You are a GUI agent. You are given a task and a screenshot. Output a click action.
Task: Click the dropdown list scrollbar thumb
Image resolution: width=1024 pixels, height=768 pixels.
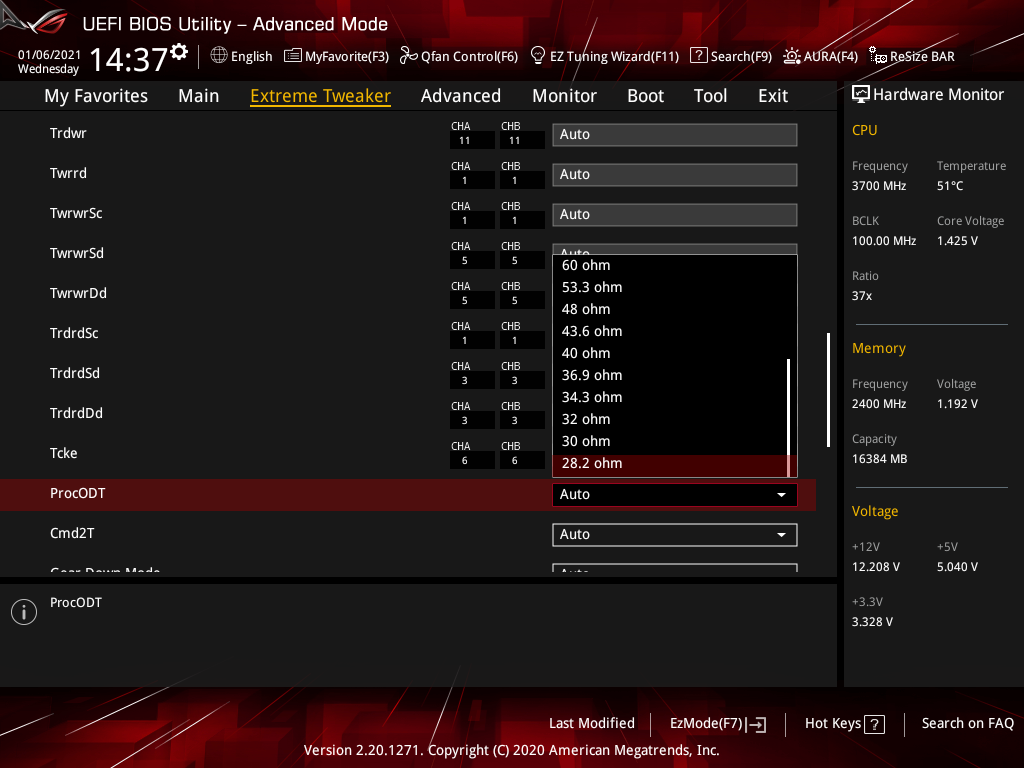789,417
